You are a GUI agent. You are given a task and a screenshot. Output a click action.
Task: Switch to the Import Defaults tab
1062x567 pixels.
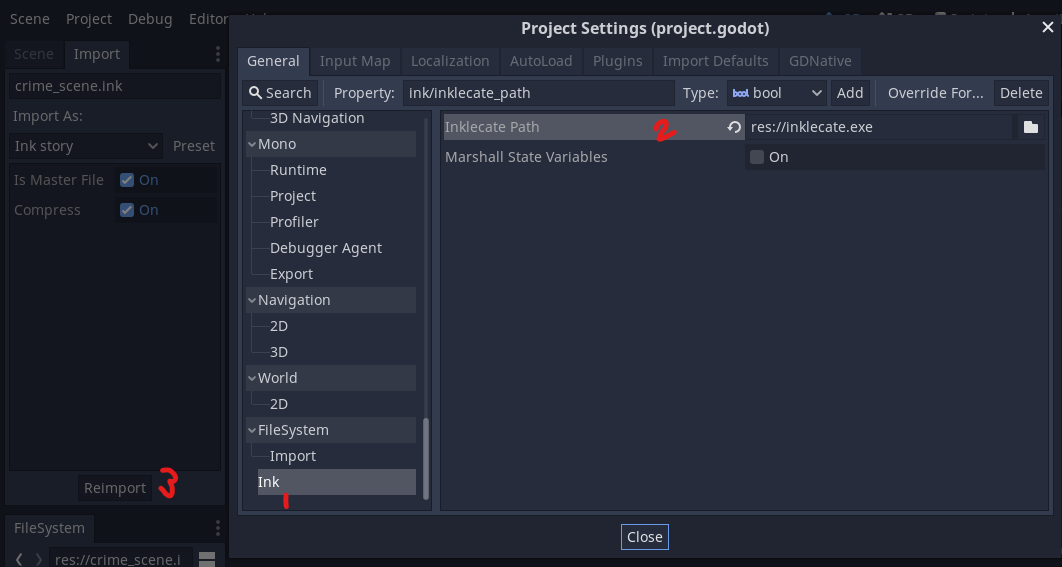(x=715, y=61)
